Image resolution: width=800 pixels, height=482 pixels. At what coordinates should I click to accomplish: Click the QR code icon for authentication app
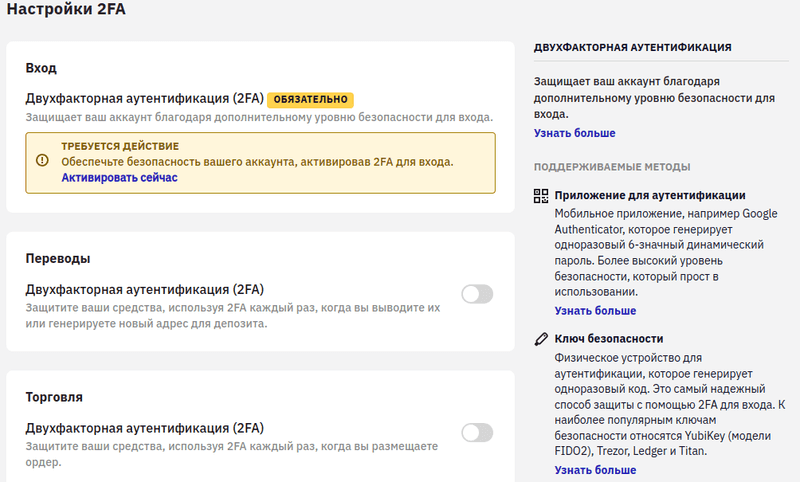click(x=541, y=196)
